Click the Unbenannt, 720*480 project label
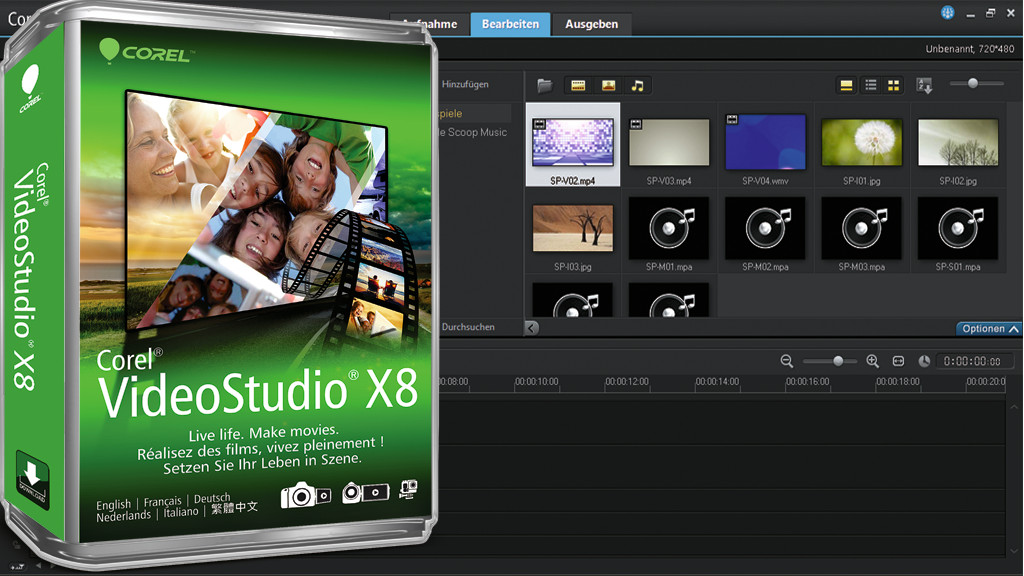This screenshot has height=576, width=1024. coord(970,49)
